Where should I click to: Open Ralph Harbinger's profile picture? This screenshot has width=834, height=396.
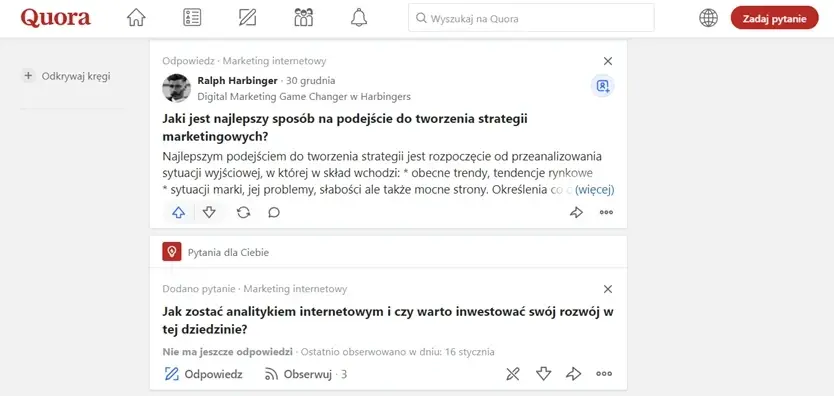176,88
